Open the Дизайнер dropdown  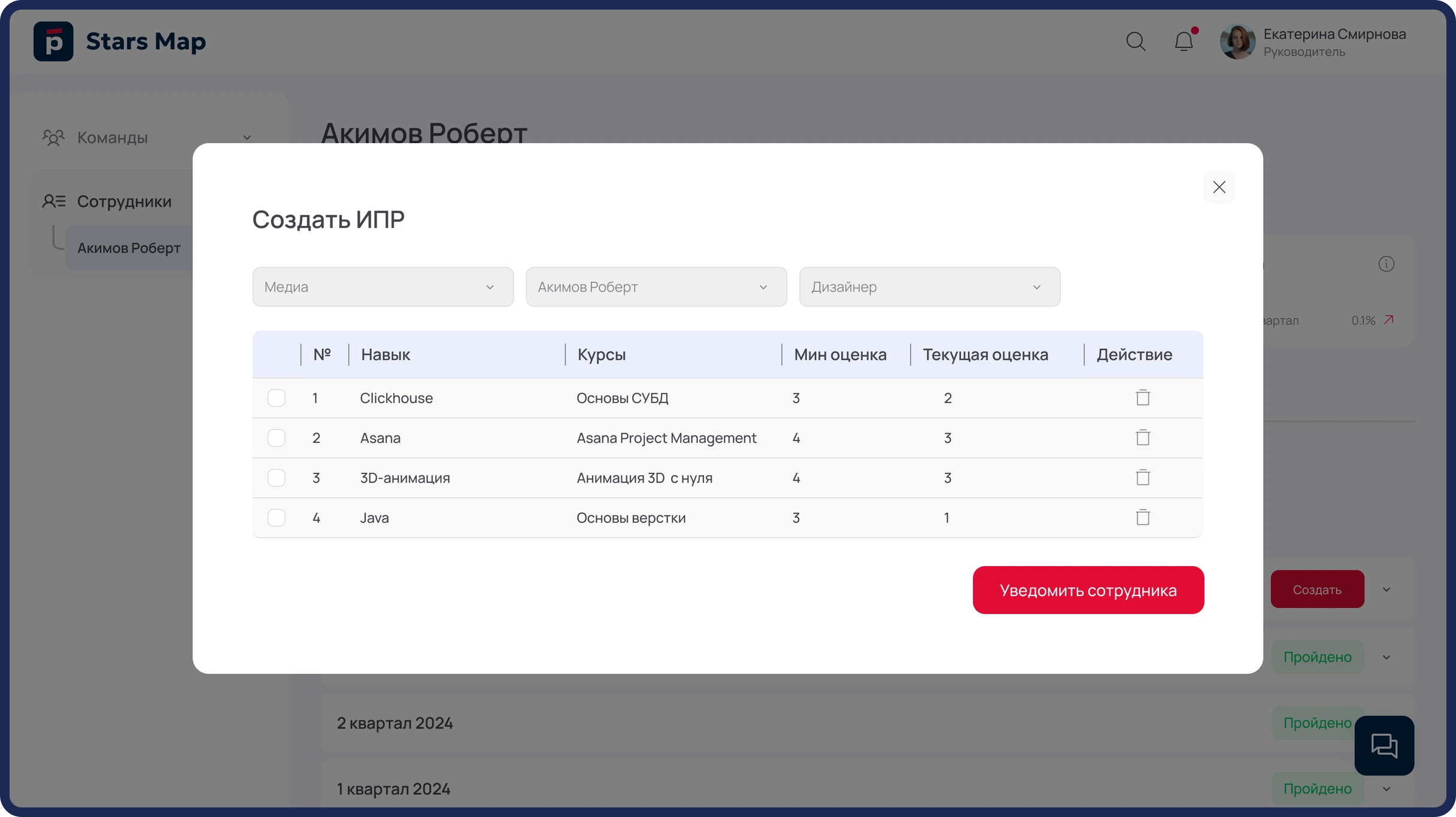click(x=929, y=287)
